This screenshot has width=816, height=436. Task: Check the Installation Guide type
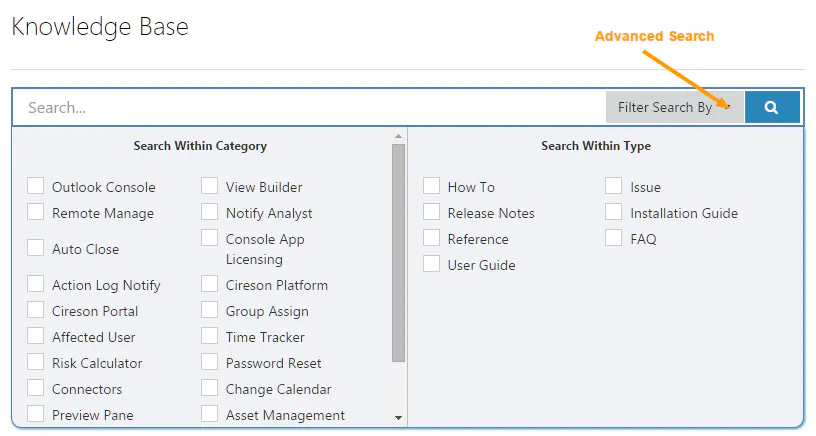[x=614, y=212]
